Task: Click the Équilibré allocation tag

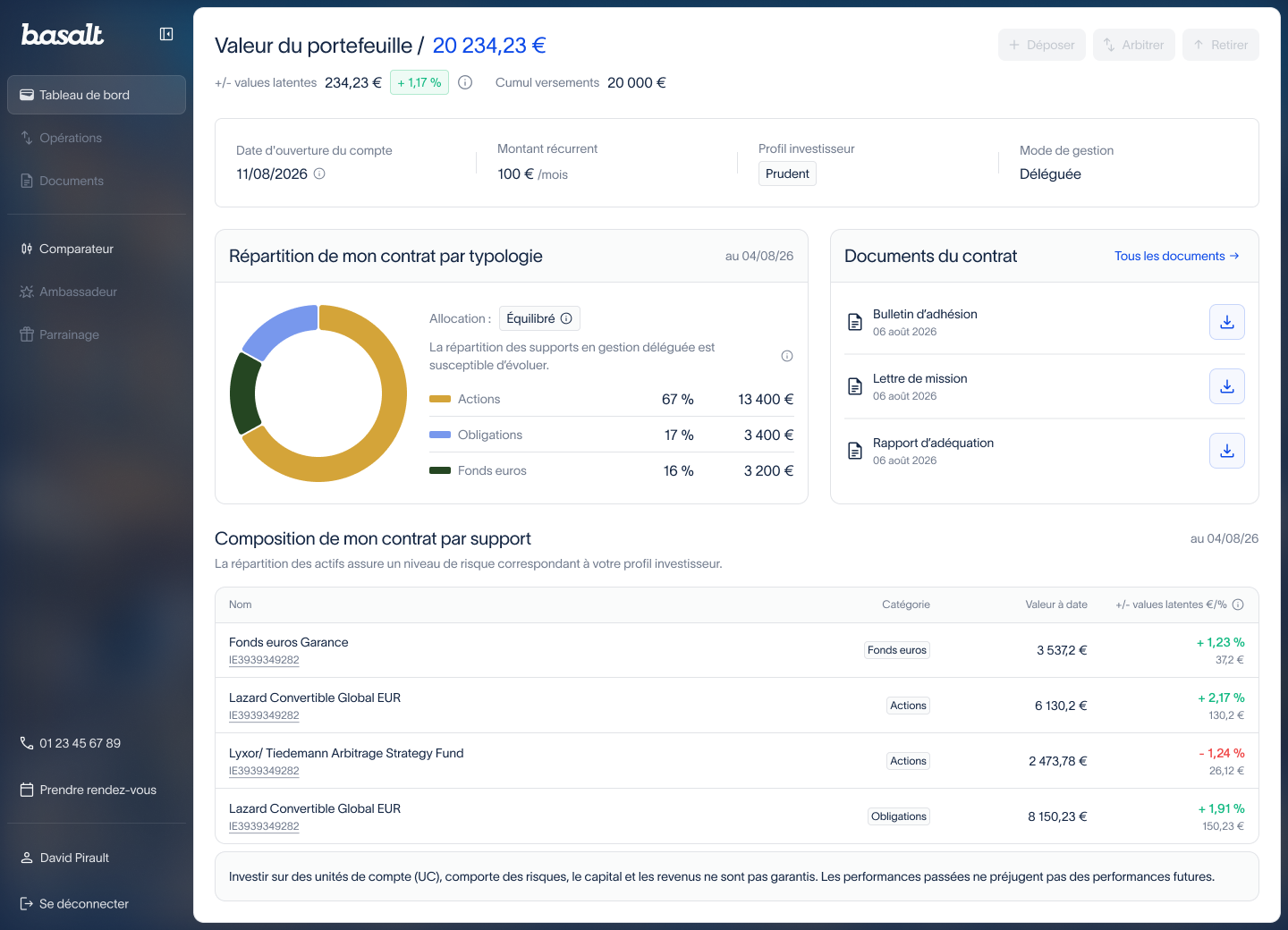Action: (539, 318)
